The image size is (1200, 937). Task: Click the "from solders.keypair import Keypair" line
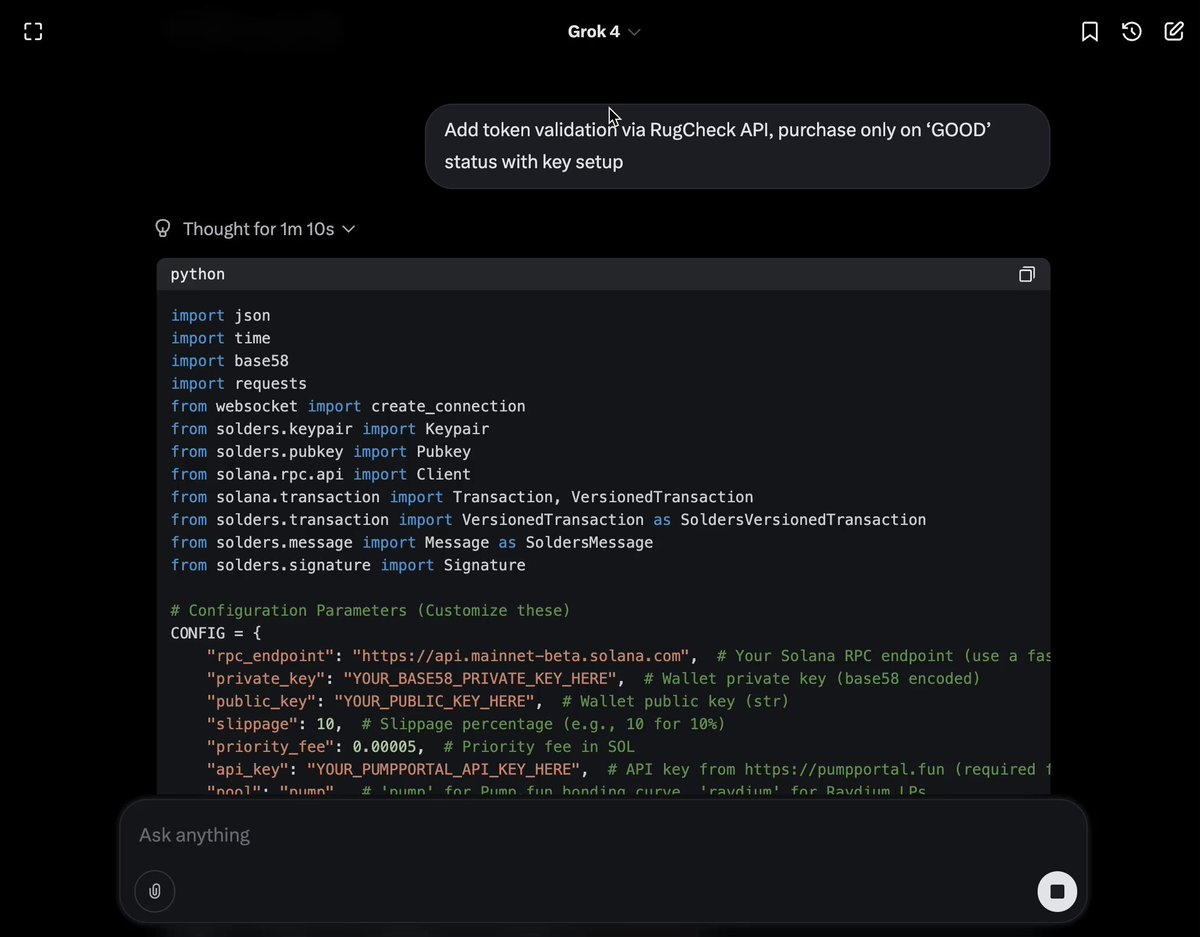330,429
